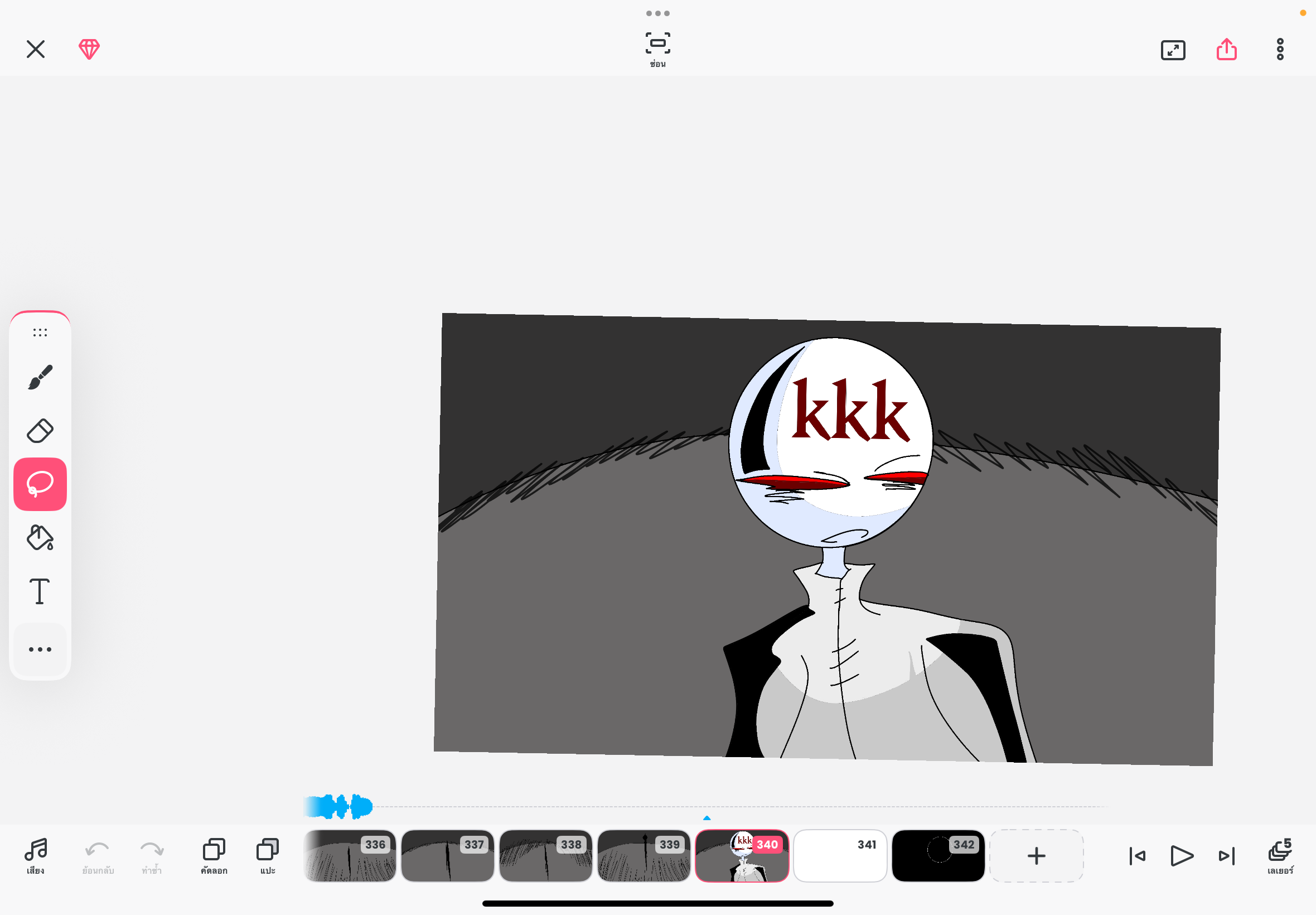Screen dimensions: 1316x915
Task: Open more tools with the three-dot toolbar button
Action: click(x=40, y=649)
